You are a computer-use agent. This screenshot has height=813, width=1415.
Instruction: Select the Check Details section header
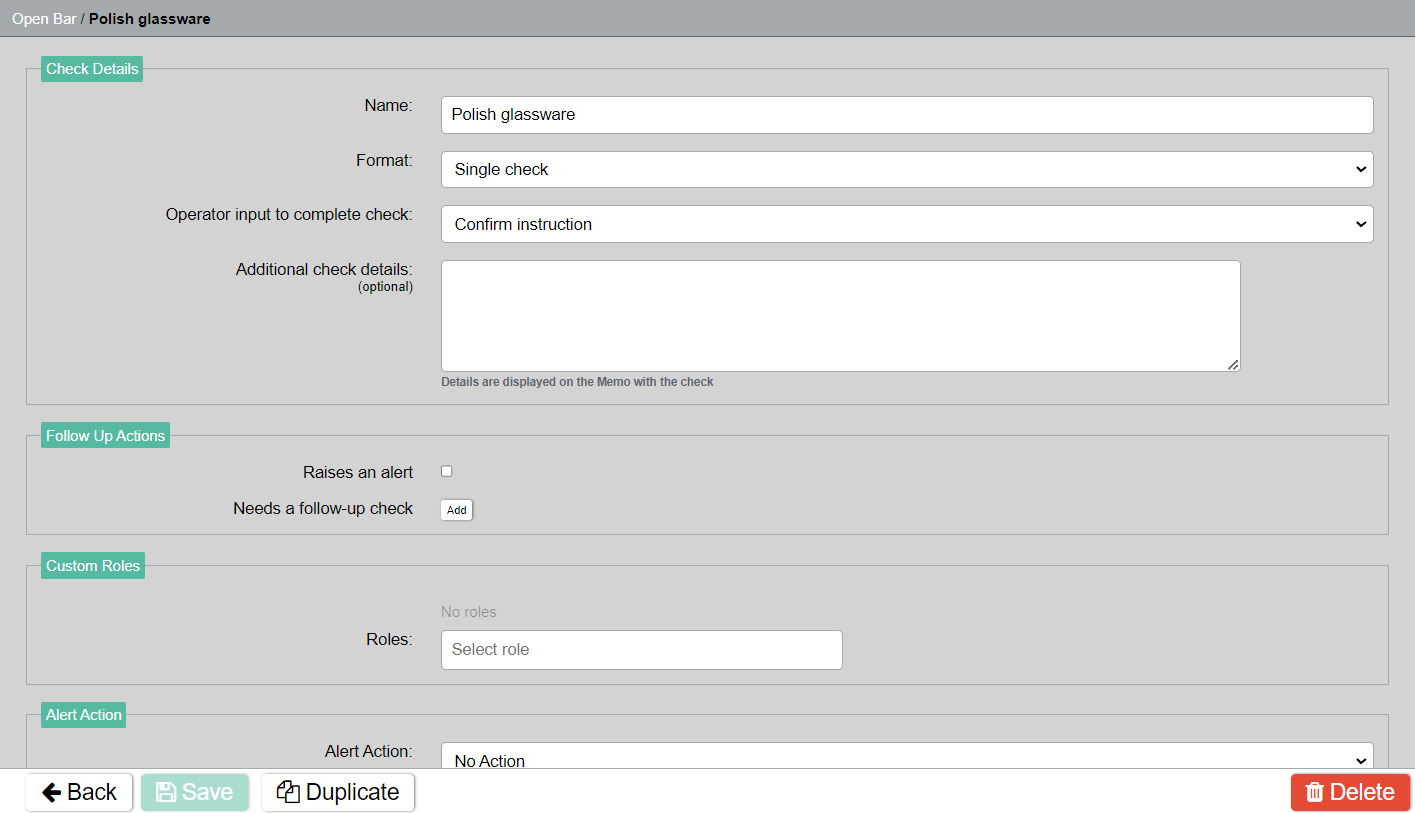tap(92, 69)
